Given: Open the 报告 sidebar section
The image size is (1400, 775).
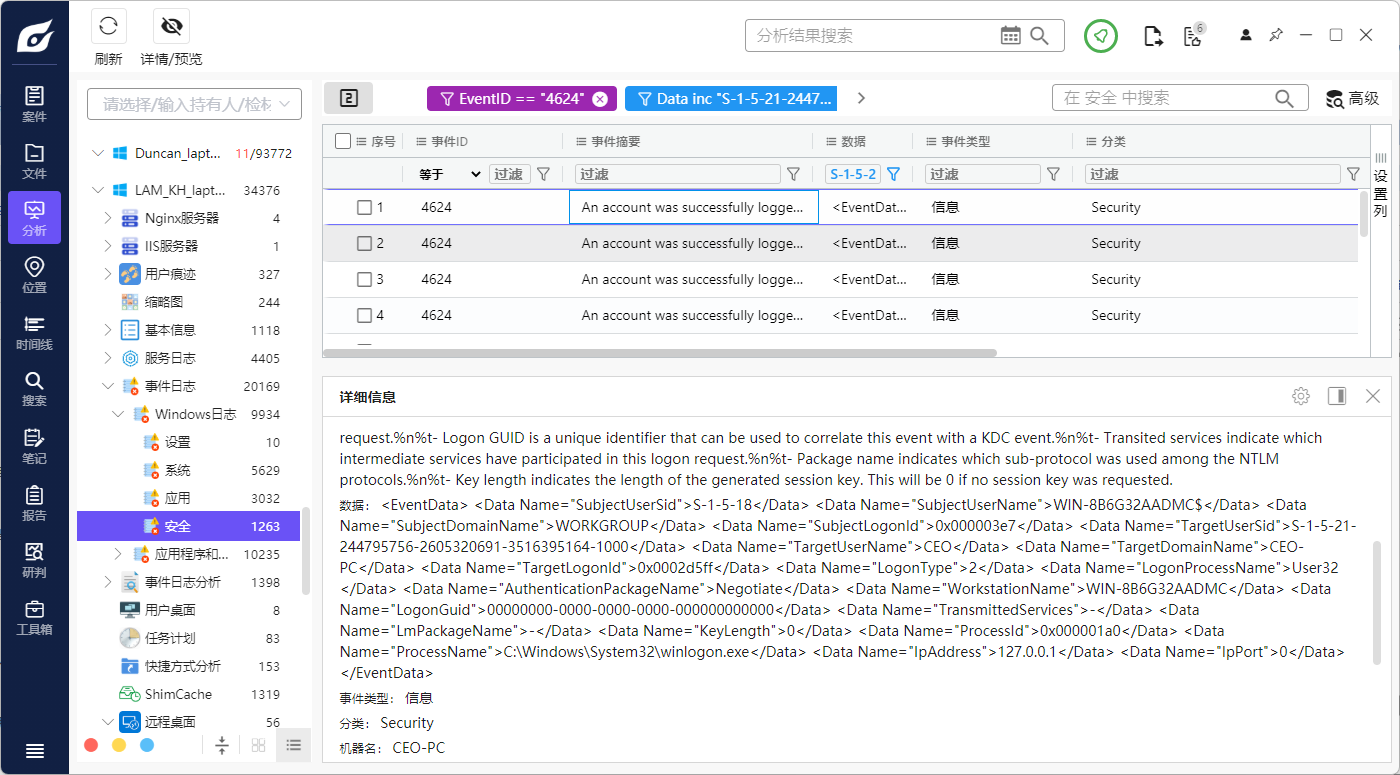Looking at the screenshot, I should pyautogui.click(x=34, y=502).
